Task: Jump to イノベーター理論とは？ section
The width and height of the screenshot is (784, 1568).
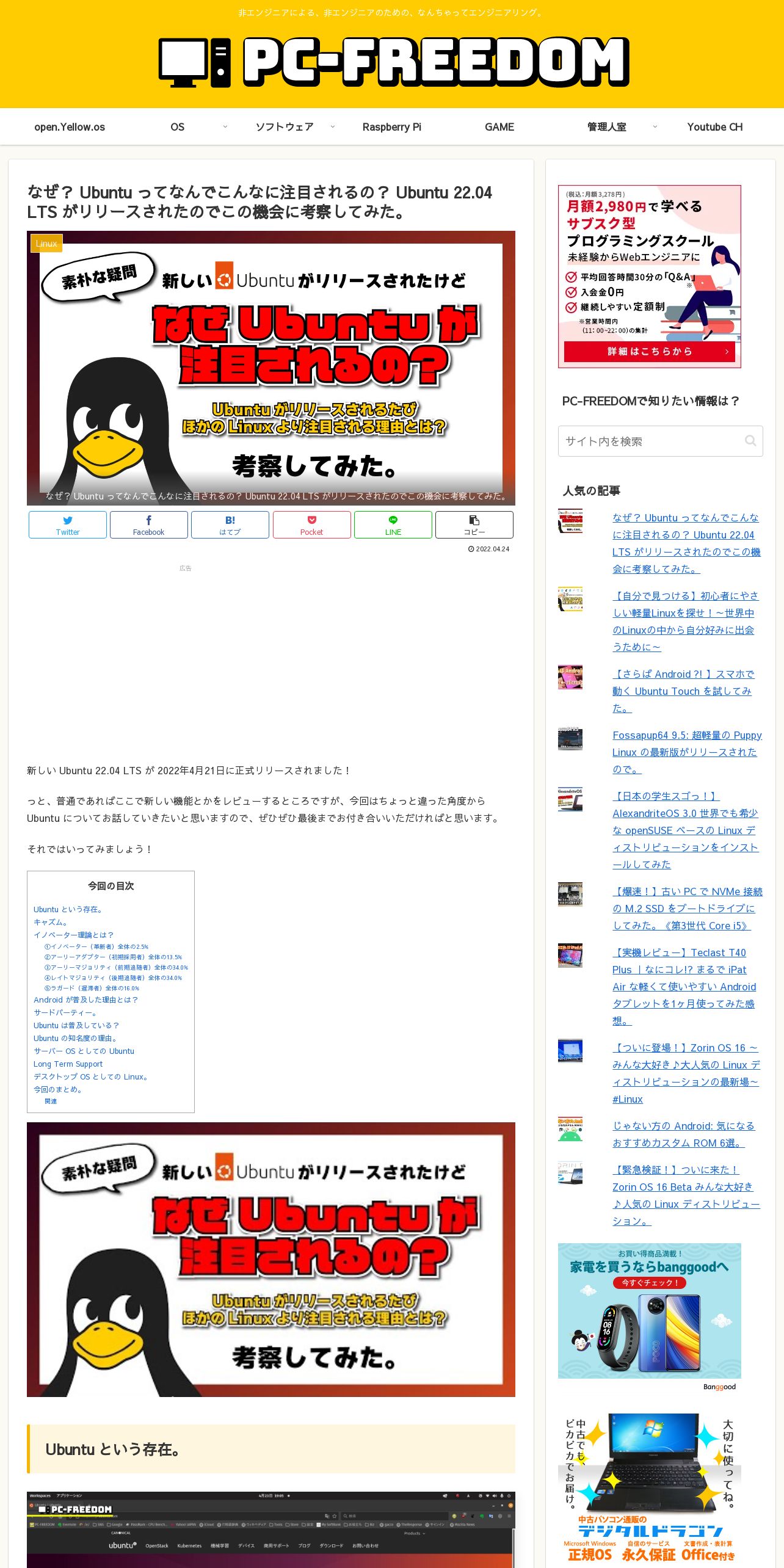Action: point(73,935)
